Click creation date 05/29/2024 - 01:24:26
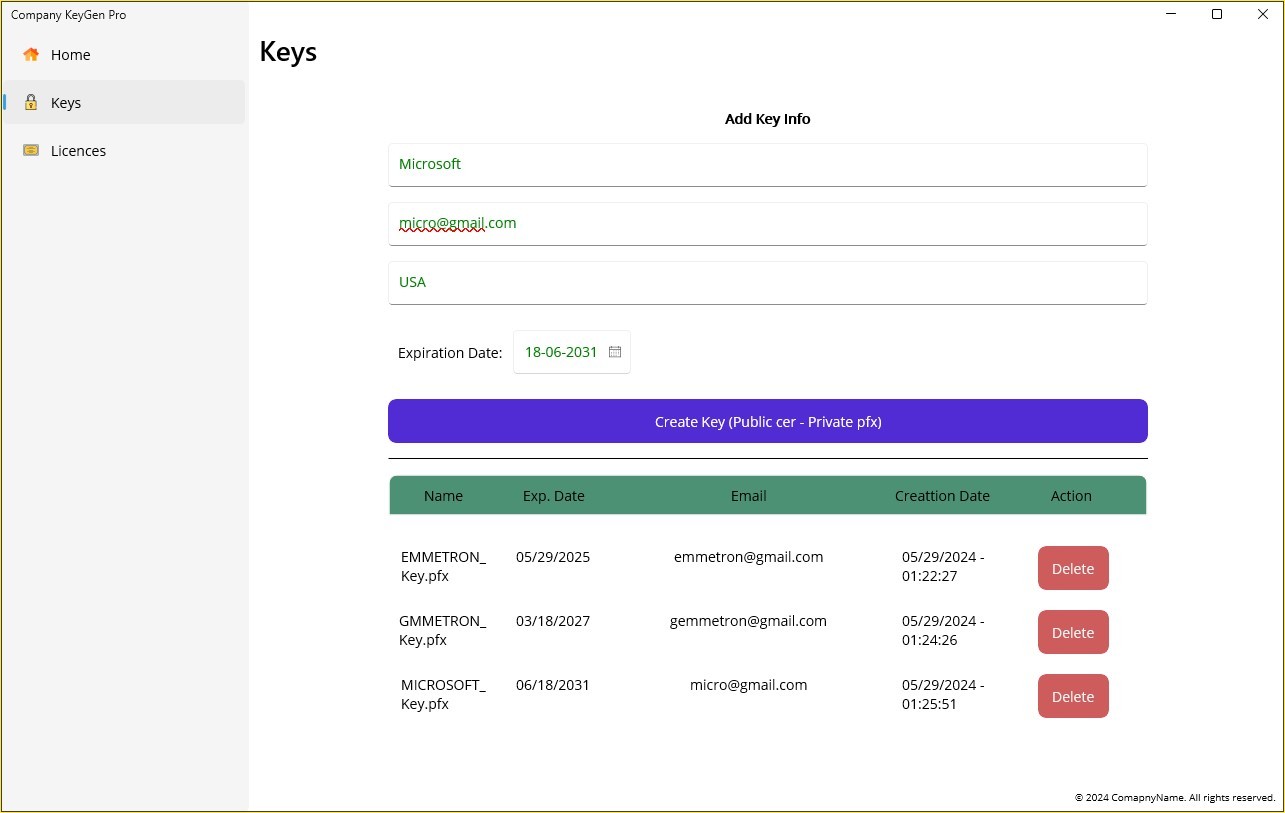1285x813 pixels. click(943, 630)
